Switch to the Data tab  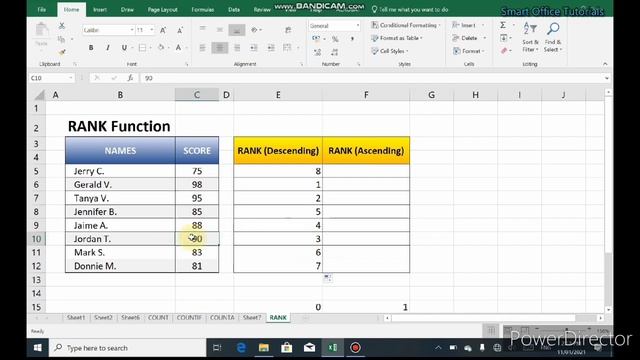pos(234,9)
